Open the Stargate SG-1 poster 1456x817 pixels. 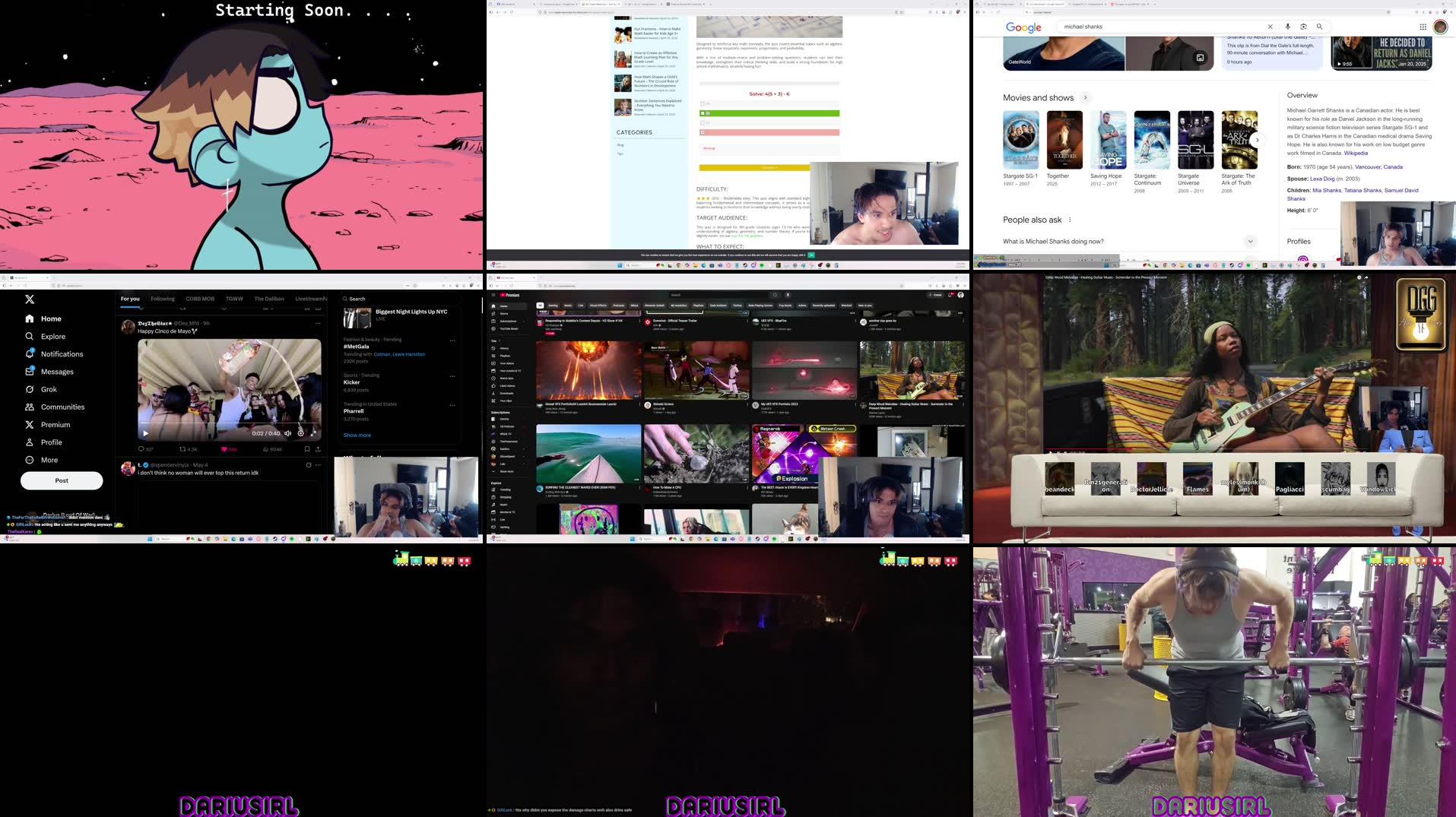click(x=1020, y=139)
